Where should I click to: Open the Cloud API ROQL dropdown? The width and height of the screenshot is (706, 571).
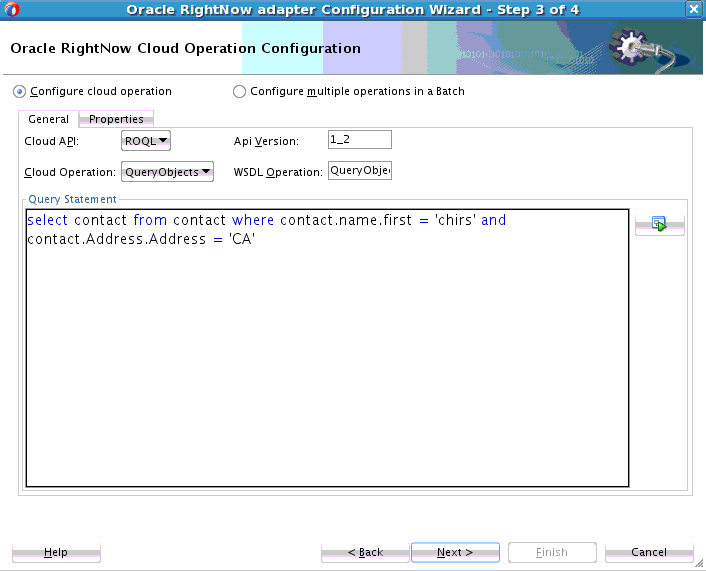146,140
